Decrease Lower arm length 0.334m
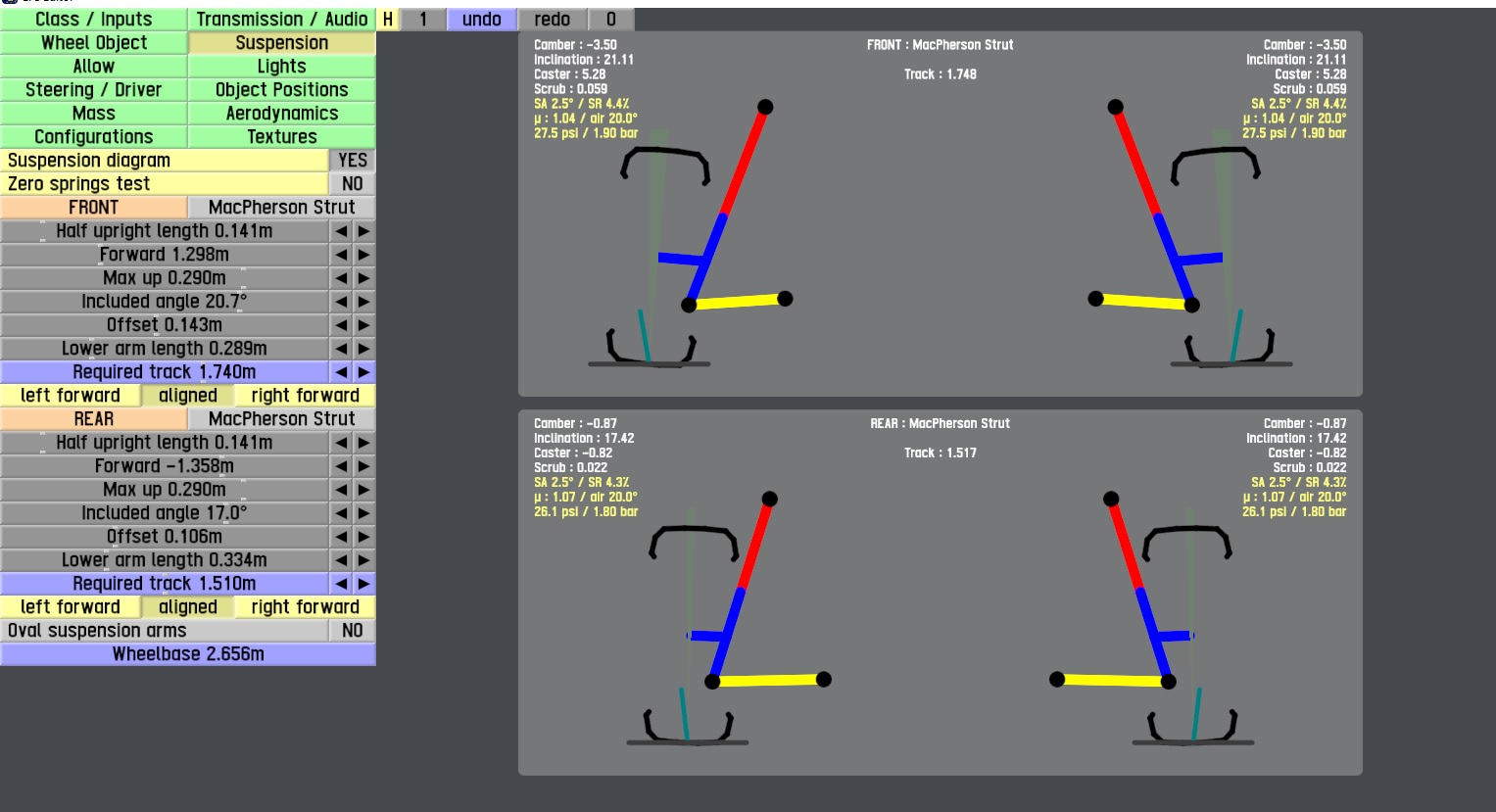This screenshot has height=812, width=1496. point(341,560)
